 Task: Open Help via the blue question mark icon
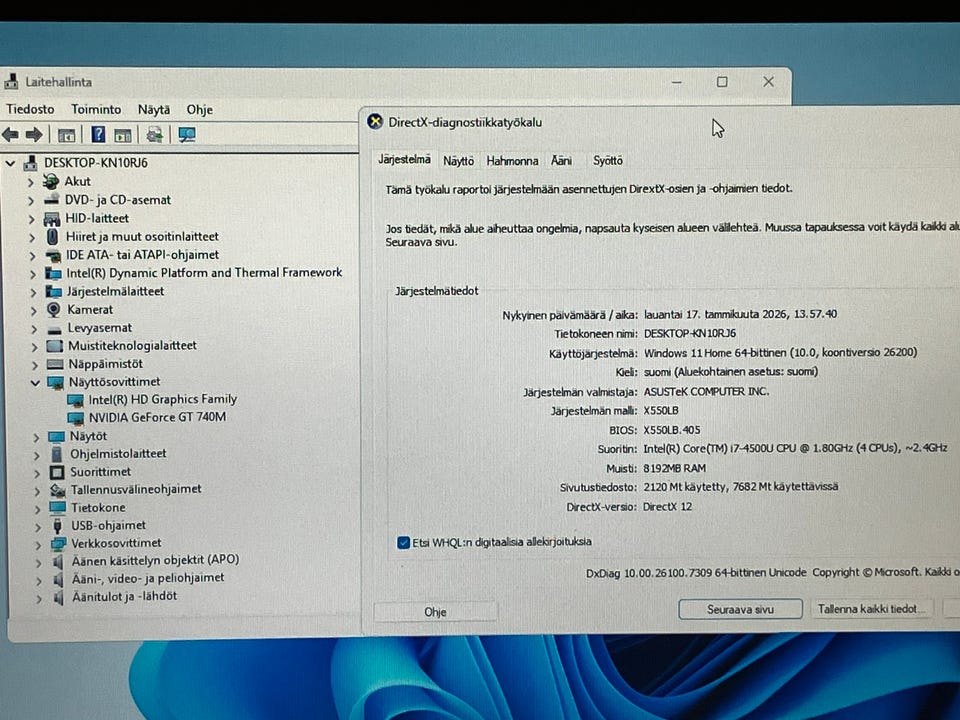coord(98,135)
